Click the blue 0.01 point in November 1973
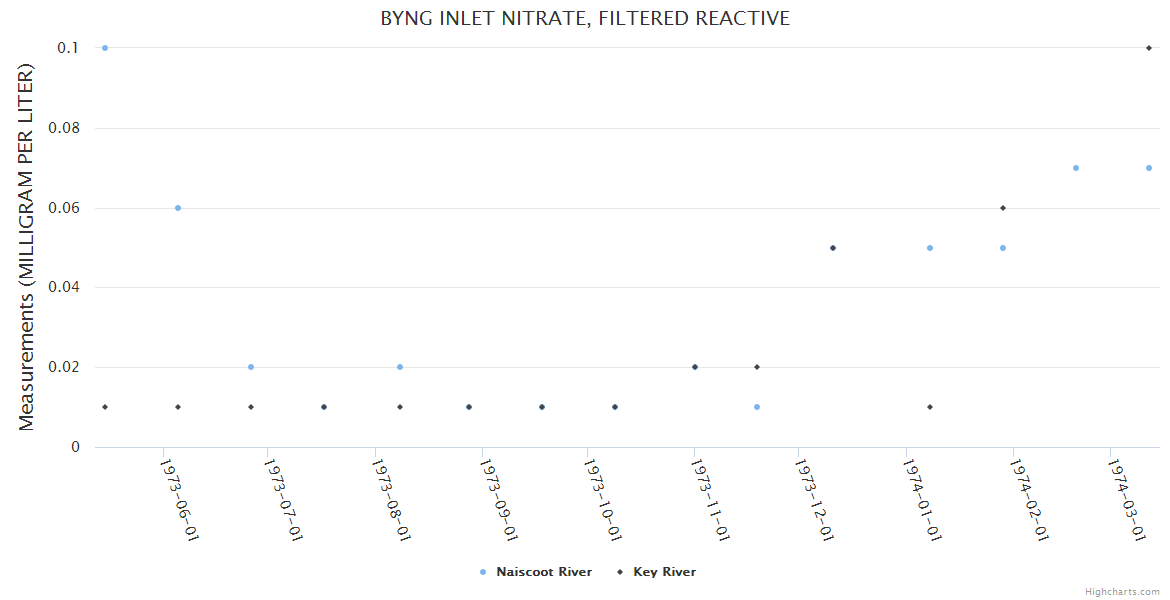 click(757, 407)
